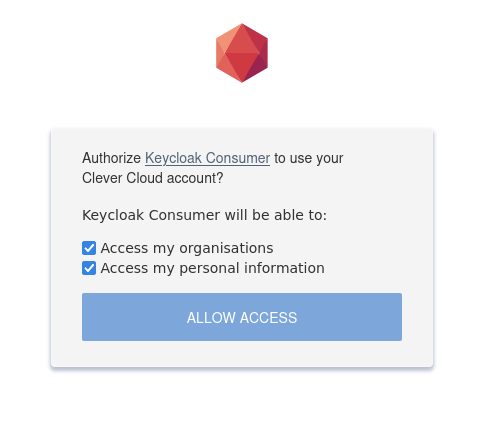Select the 'Keycloak Consumer will be able to:' text
The image size is (483, 432).
[x=204, y=215]
